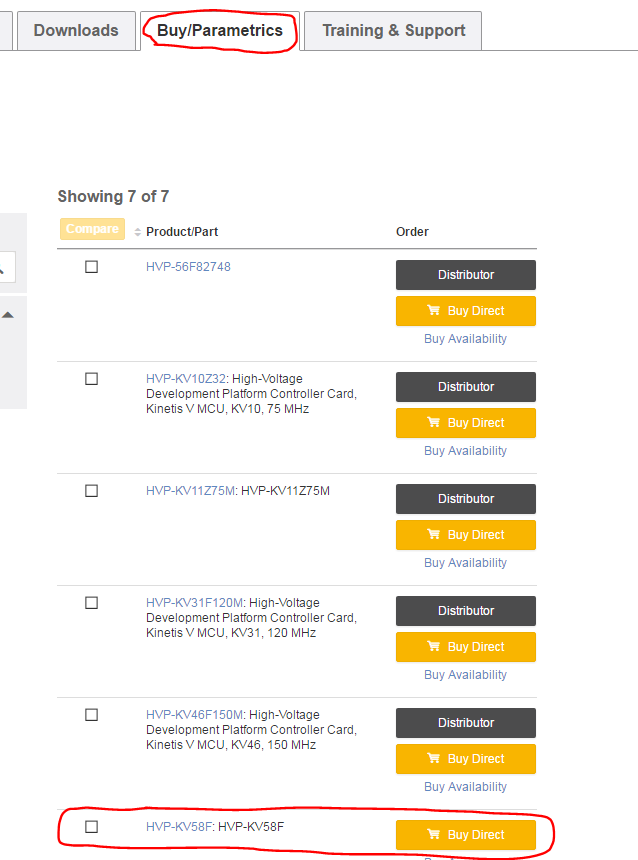Select the HVP-KV11Z75M checkbox
This screenshot has width=638, height=860.
pos(92,491)
